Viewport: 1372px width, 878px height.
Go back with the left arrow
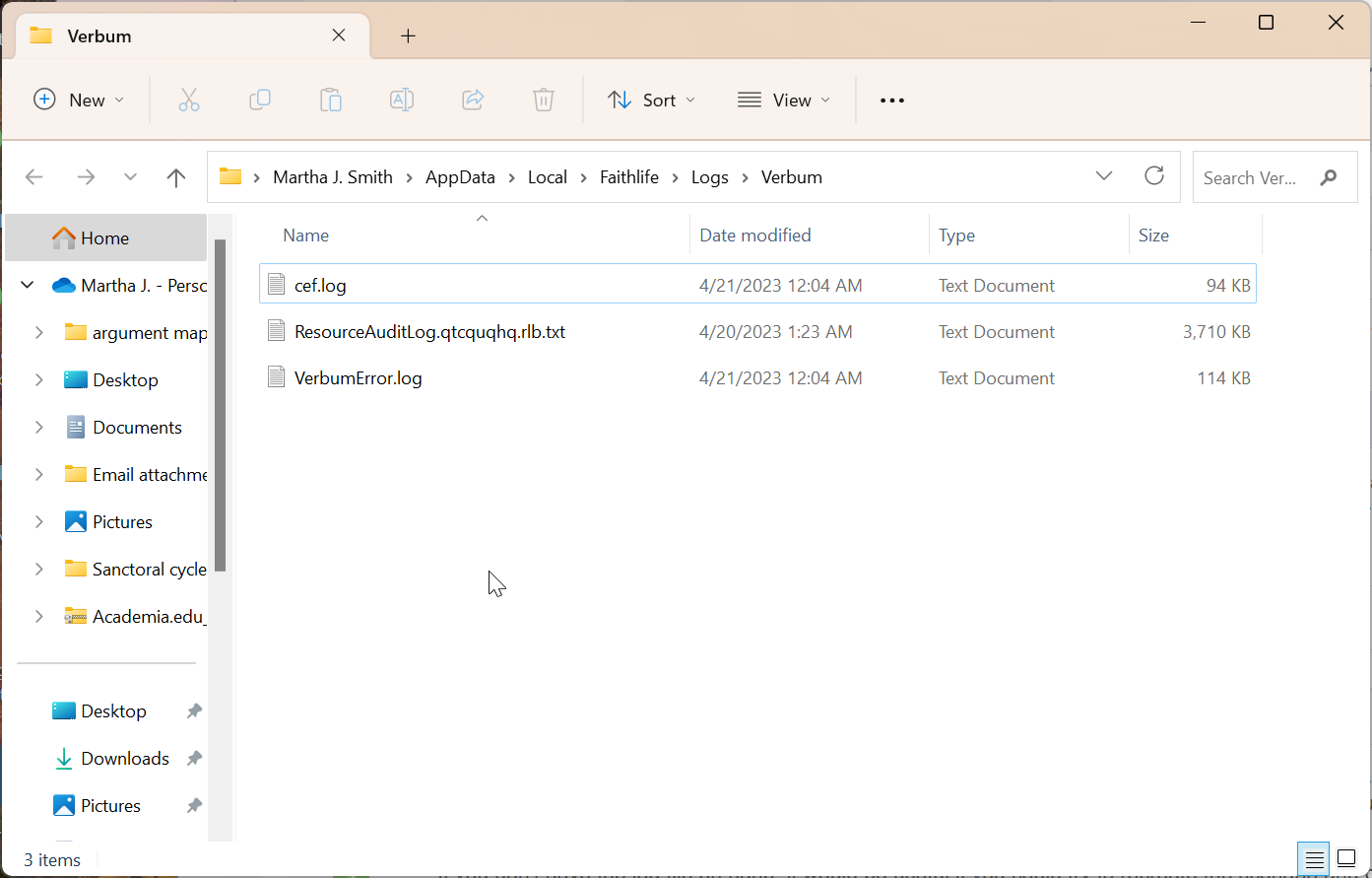(33, 177)
